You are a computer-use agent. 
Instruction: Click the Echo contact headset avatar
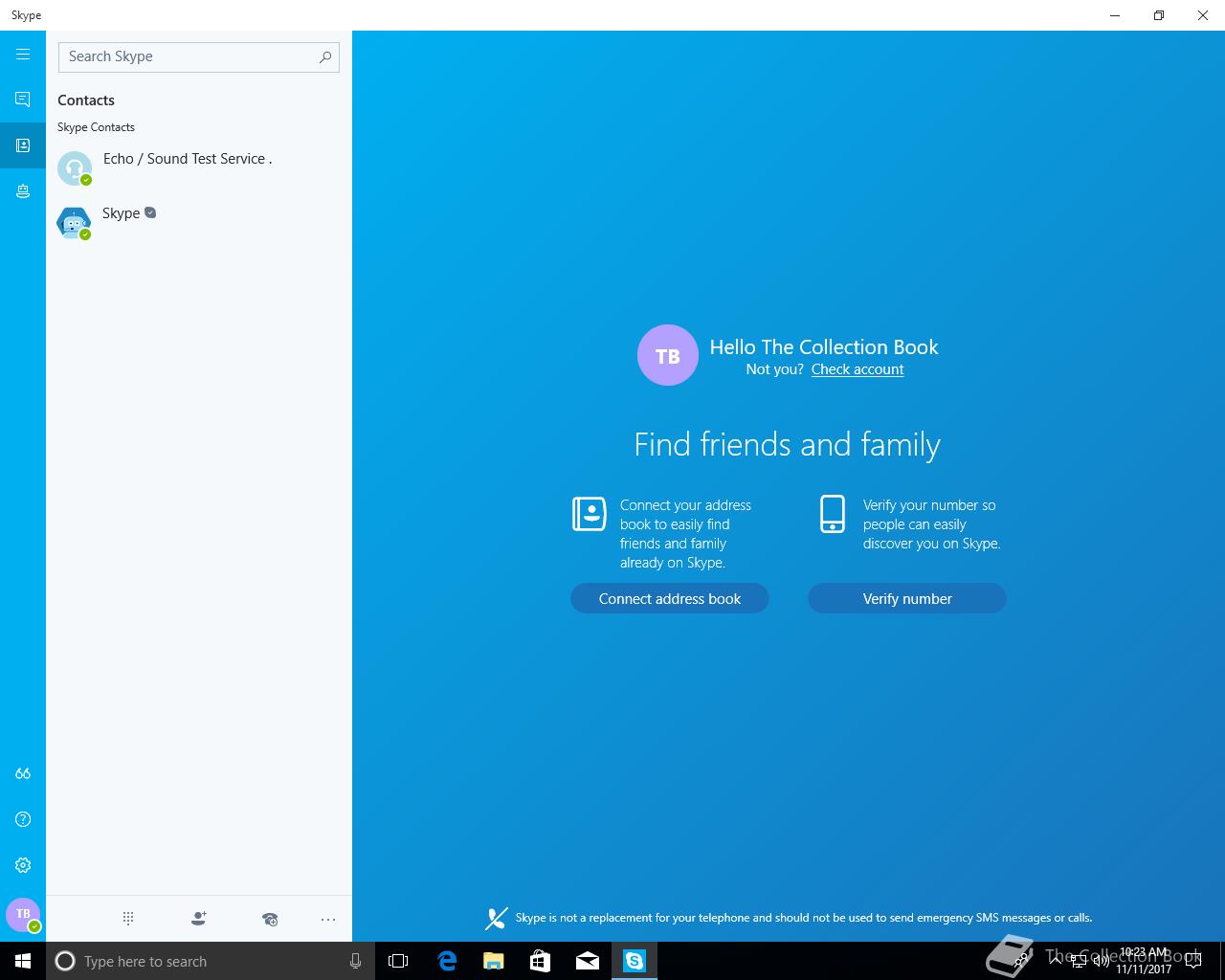pyautogui.click(x=74, y=168)
